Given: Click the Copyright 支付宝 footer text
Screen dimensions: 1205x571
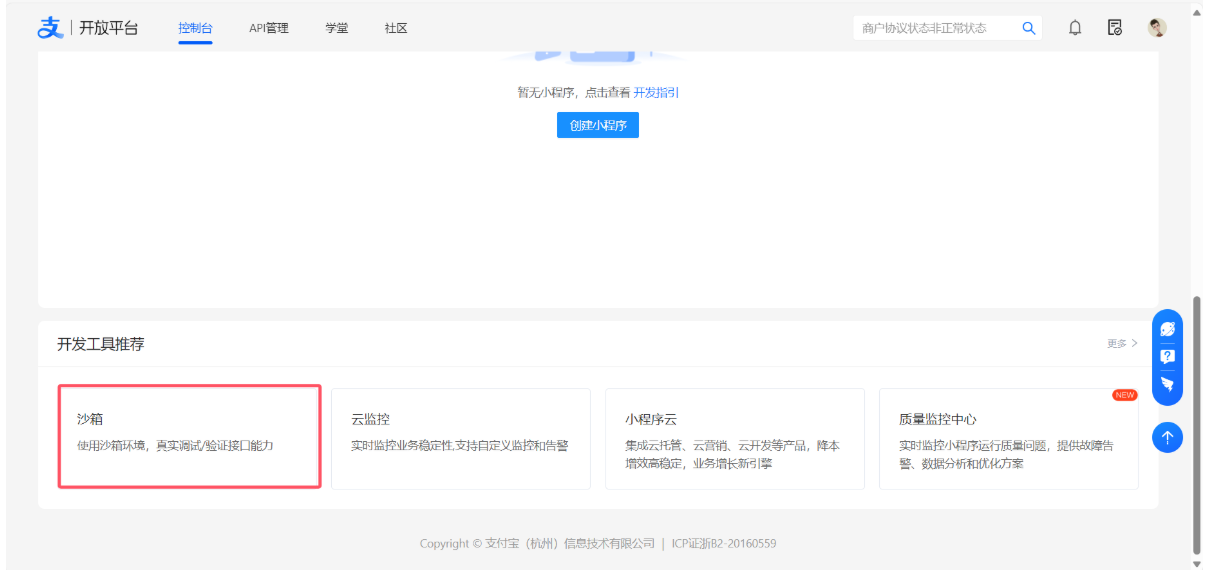Looking at the screenshot, I should tap(537, 544).
